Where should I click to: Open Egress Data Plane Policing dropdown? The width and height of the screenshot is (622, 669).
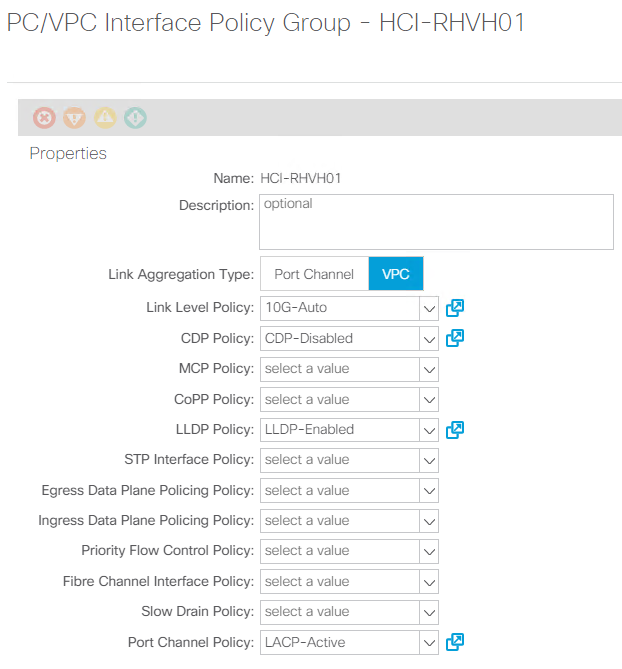429,490
